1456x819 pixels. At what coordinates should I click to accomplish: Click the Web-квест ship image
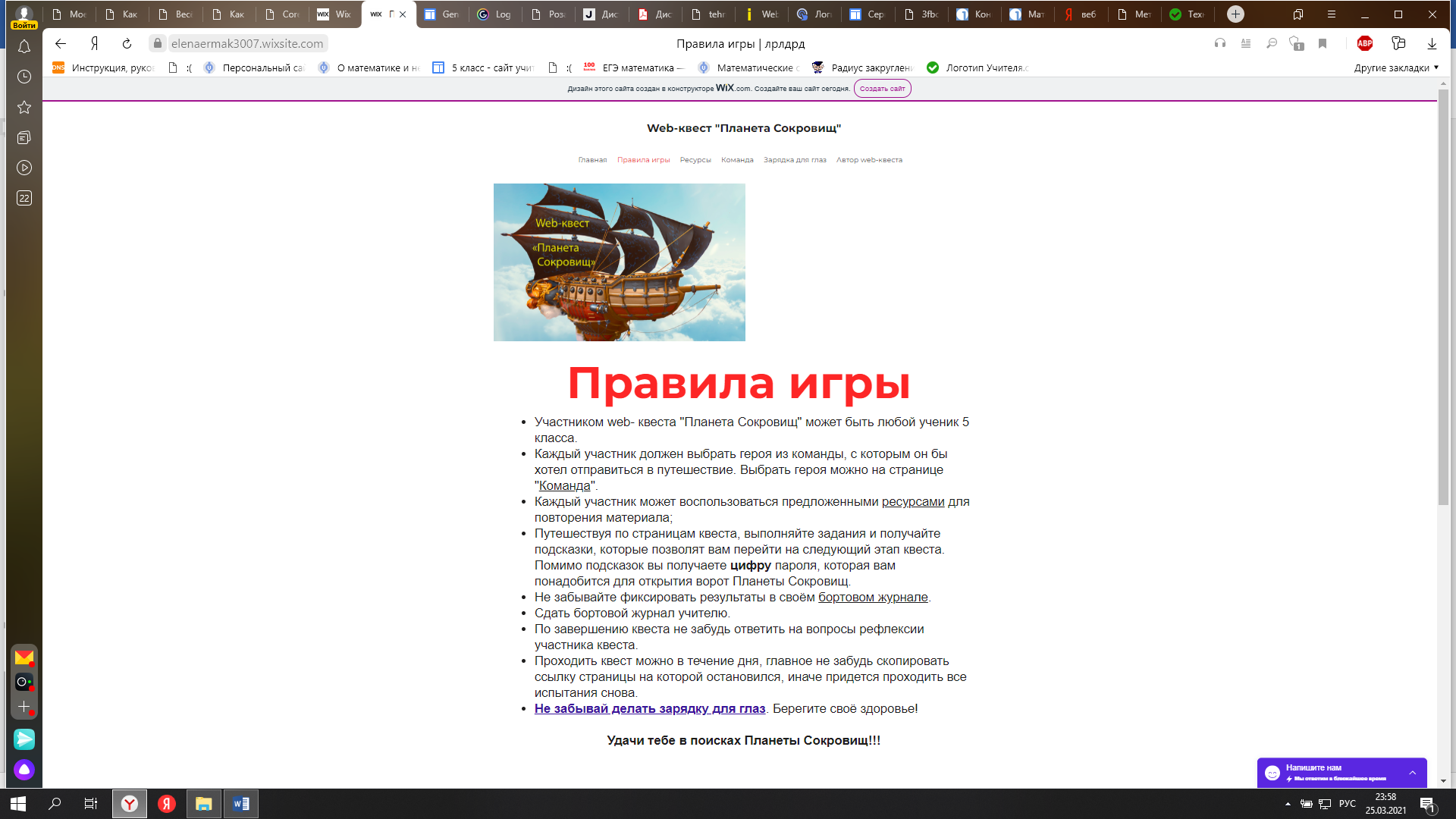[x=619, y=262]
